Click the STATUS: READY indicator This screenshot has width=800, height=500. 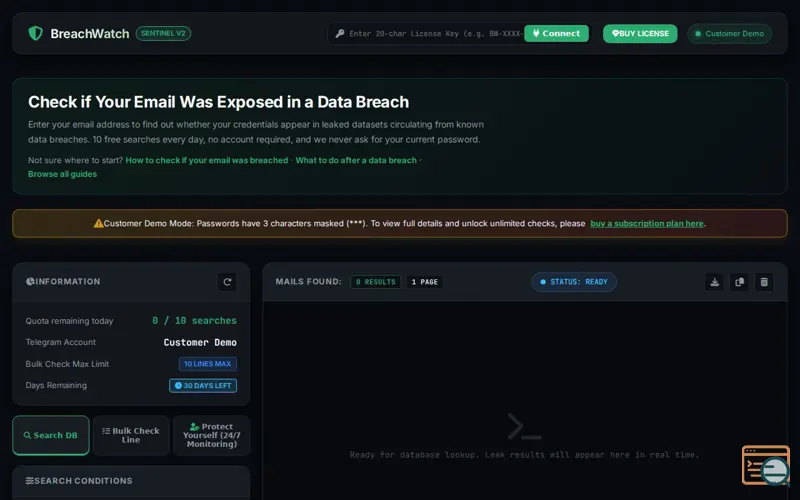point(573,282)
